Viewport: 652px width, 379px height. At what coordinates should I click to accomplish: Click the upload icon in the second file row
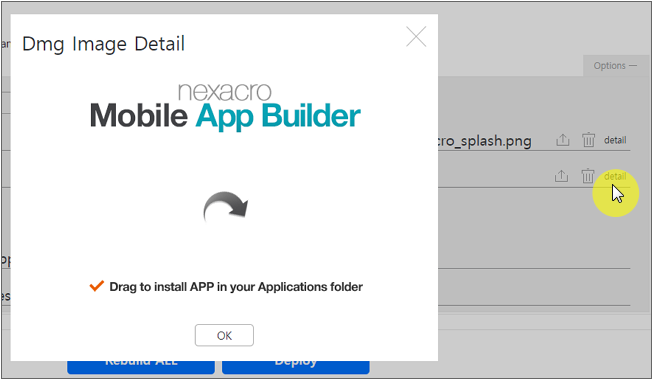click(x=561, y=176)
